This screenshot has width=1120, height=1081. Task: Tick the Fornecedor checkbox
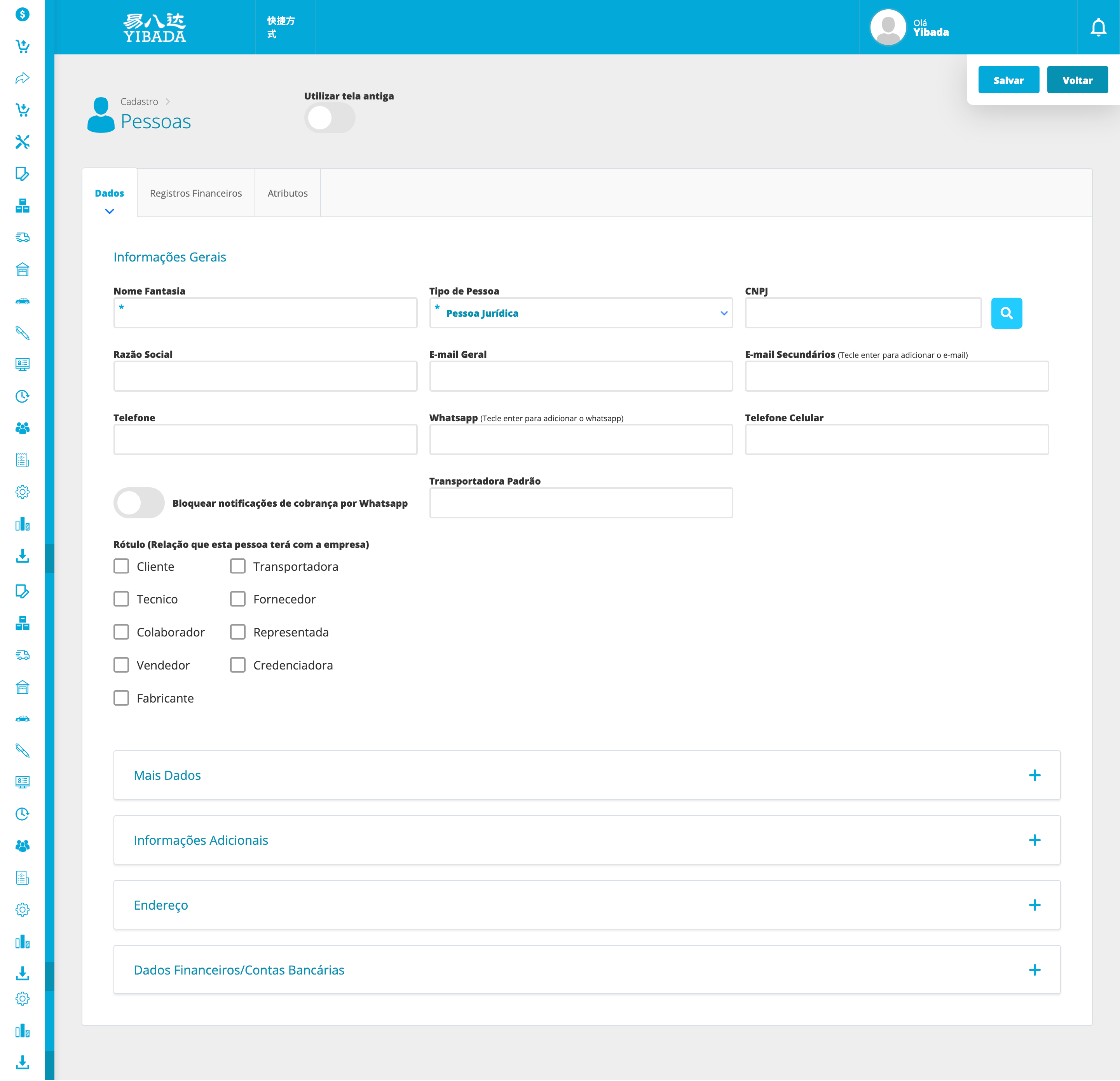pos(238,599)
